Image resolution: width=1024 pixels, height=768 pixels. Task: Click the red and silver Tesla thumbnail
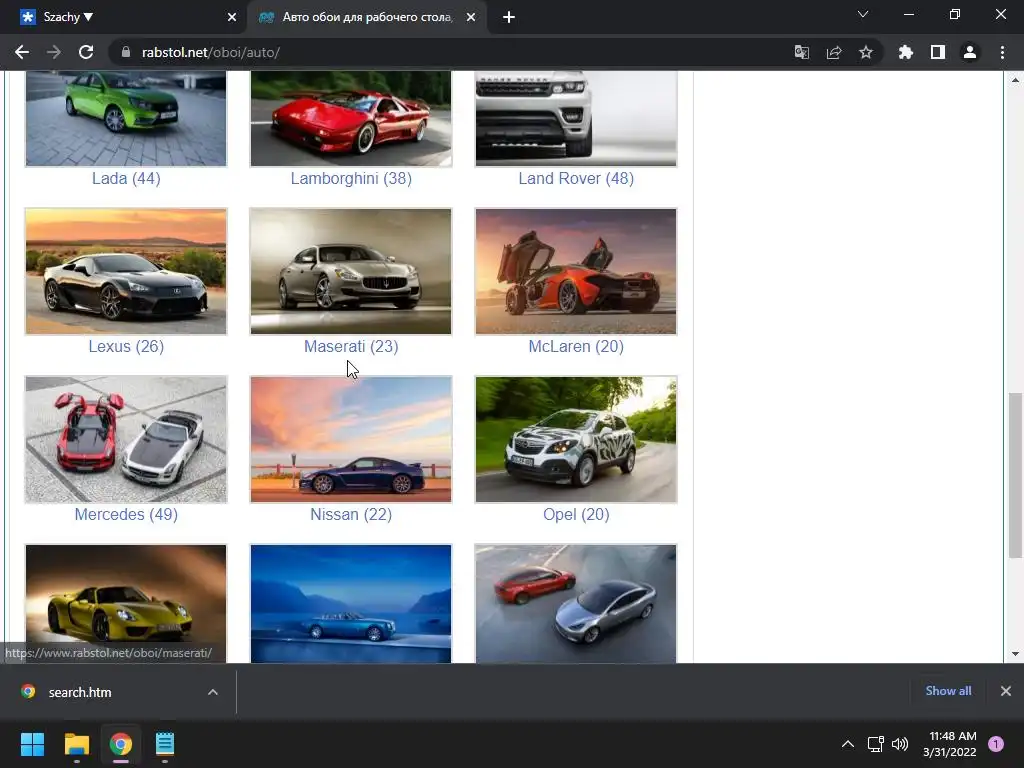[576, 604]
